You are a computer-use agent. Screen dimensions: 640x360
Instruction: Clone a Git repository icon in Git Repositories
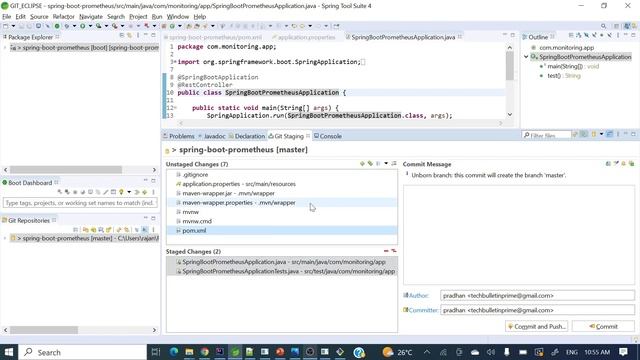pyautogui.click(x=93, y=230)
